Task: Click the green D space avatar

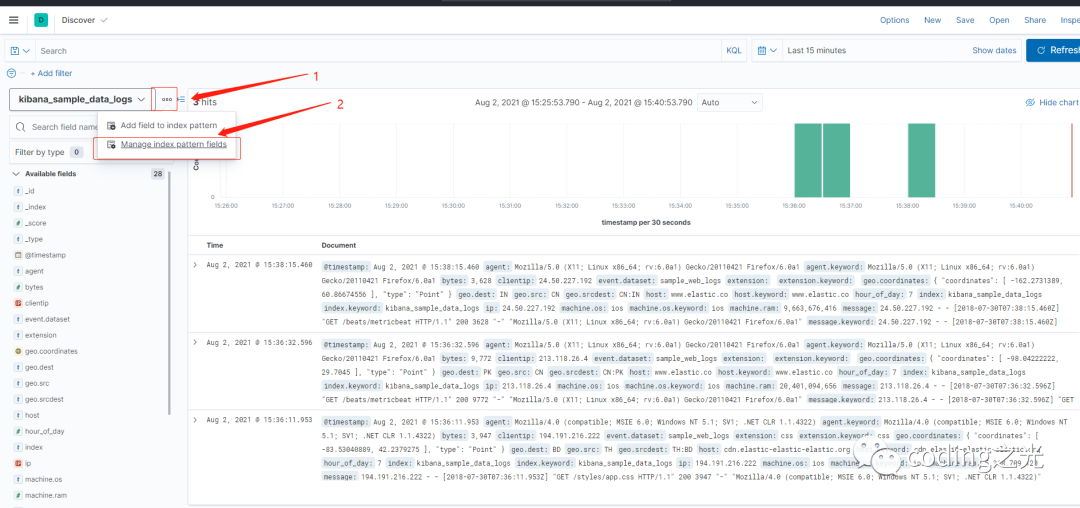Action: pos(41,20)
